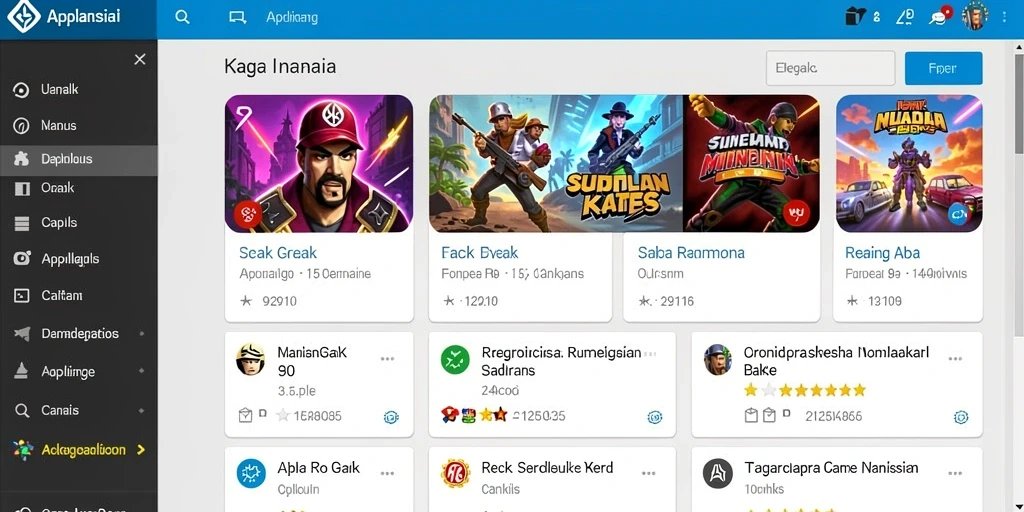This screenshot has height=512, width=1024.
Task: Open the Apdiang tab in header
Action: click(x=292, y=18)
